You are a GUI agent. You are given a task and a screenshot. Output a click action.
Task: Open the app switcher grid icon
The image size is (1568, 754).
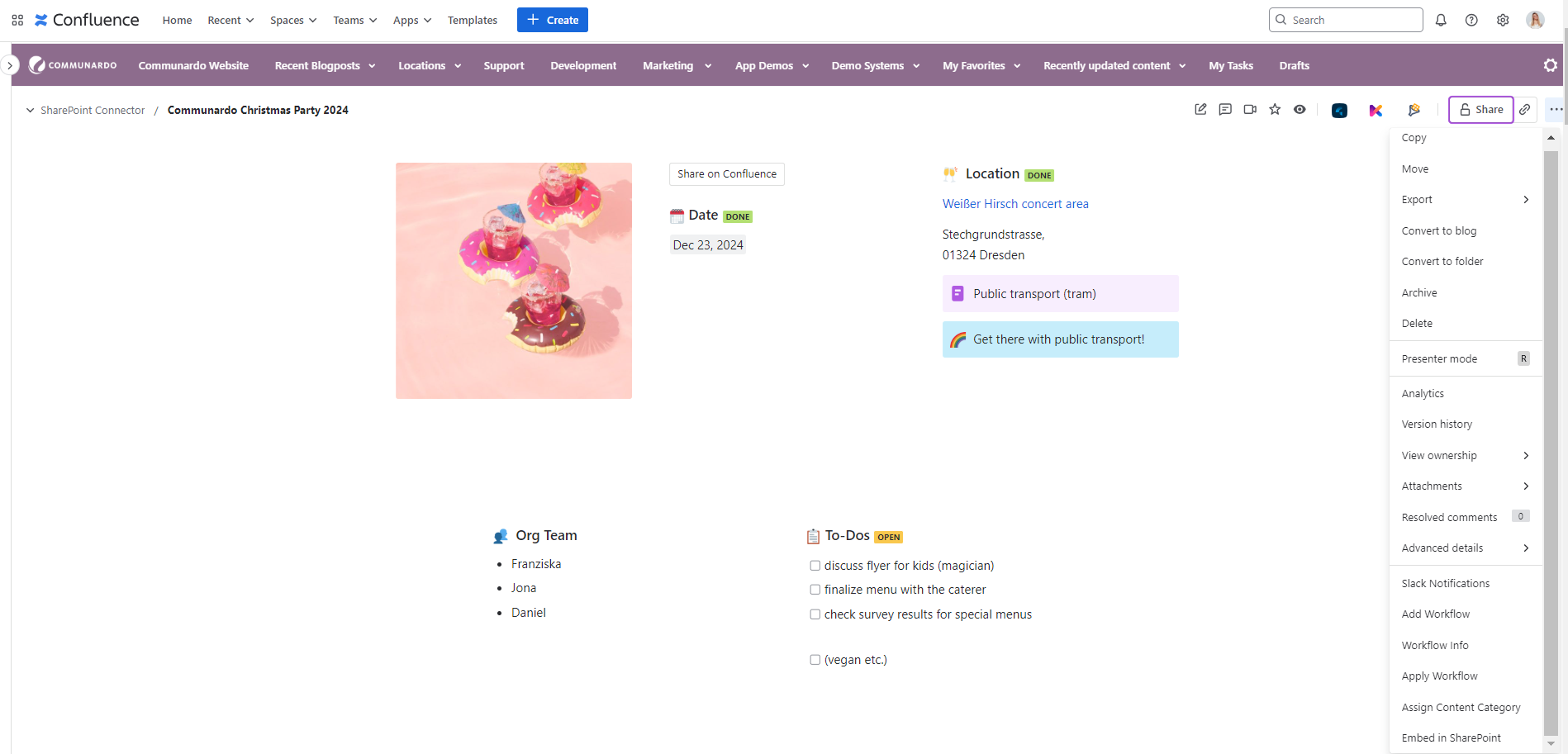17,20
